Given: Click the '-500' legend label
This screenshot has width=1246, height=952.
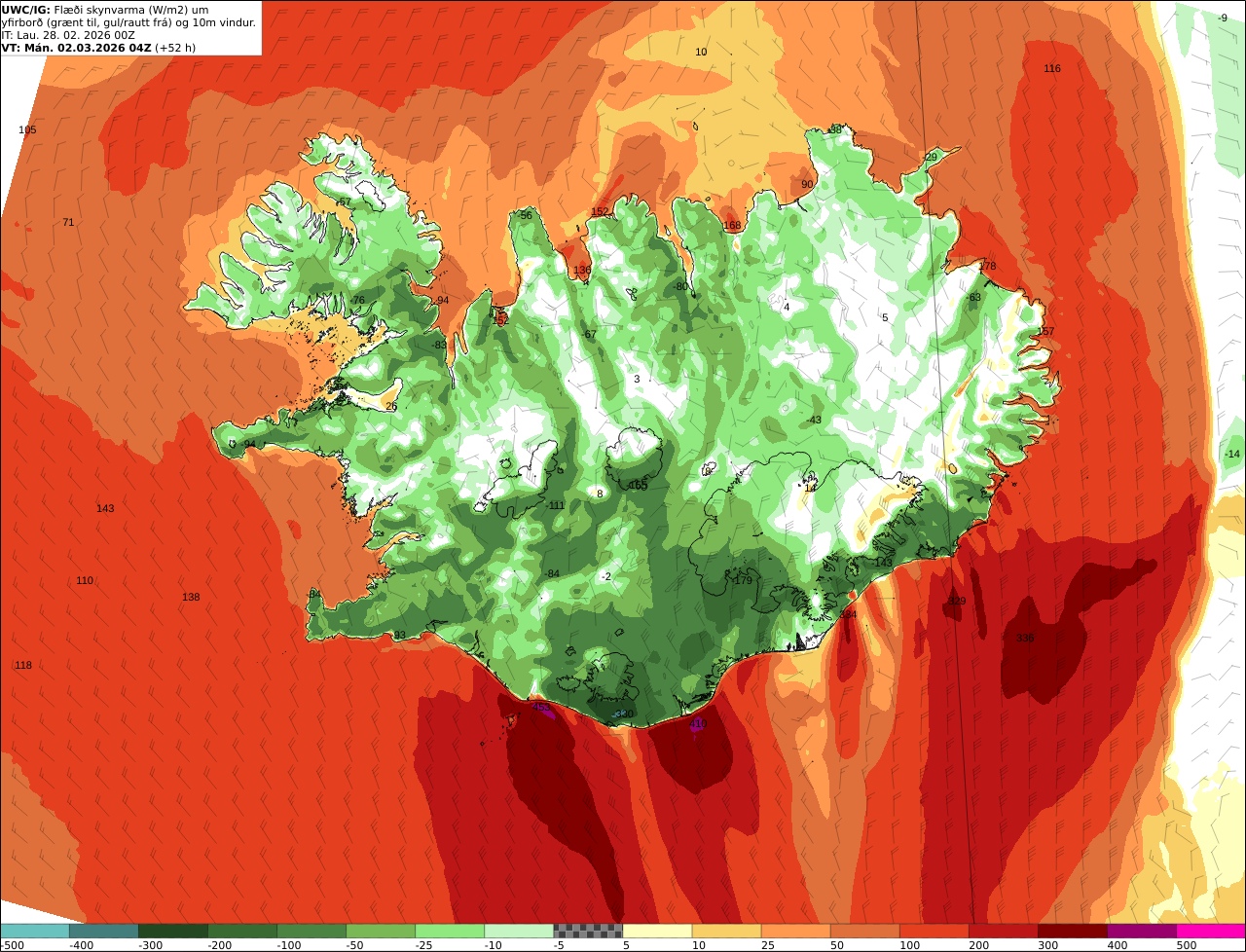Looking at the screenshot, I should click(13, 945).
